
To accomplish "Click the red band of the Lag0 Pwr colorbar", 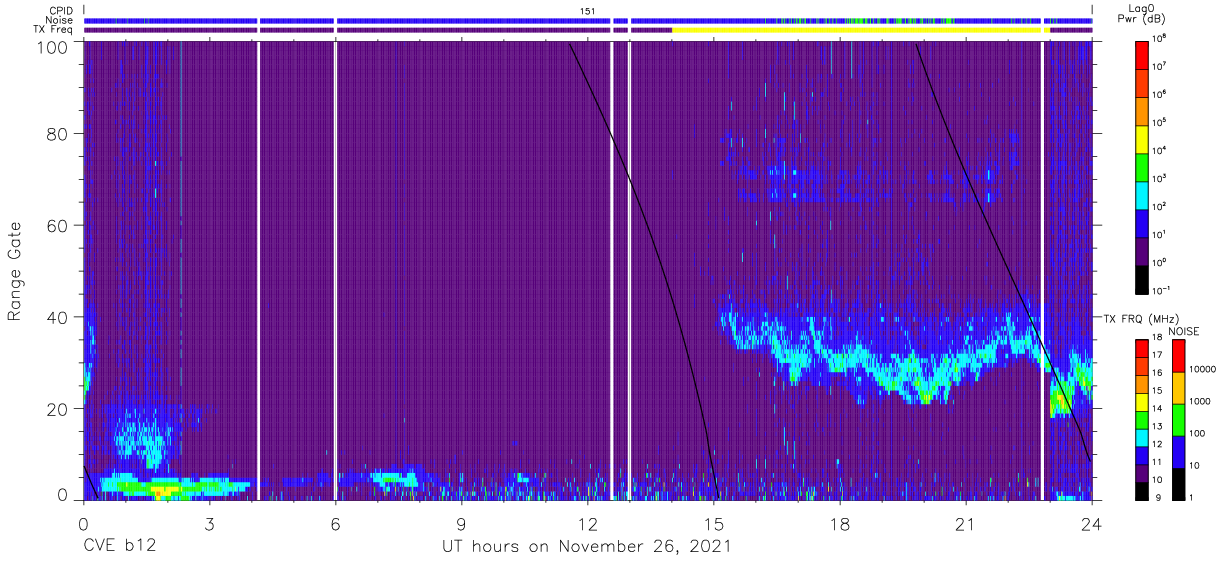I will tap(1142, 53).
